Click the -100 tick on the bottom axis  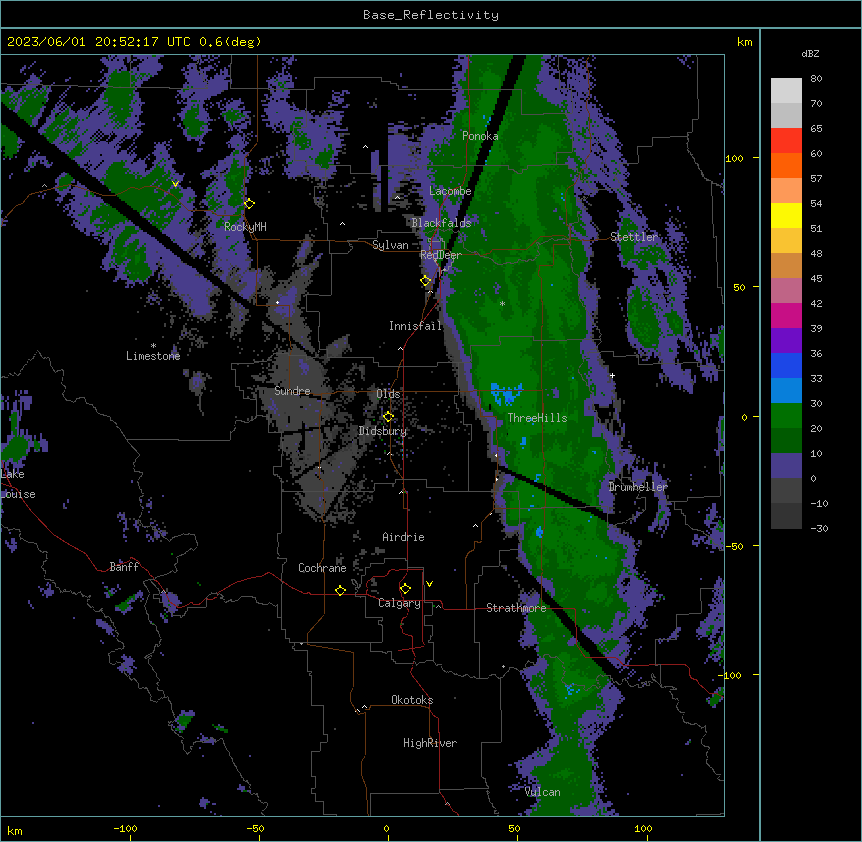pyautogui.click(x=125, y=828)
